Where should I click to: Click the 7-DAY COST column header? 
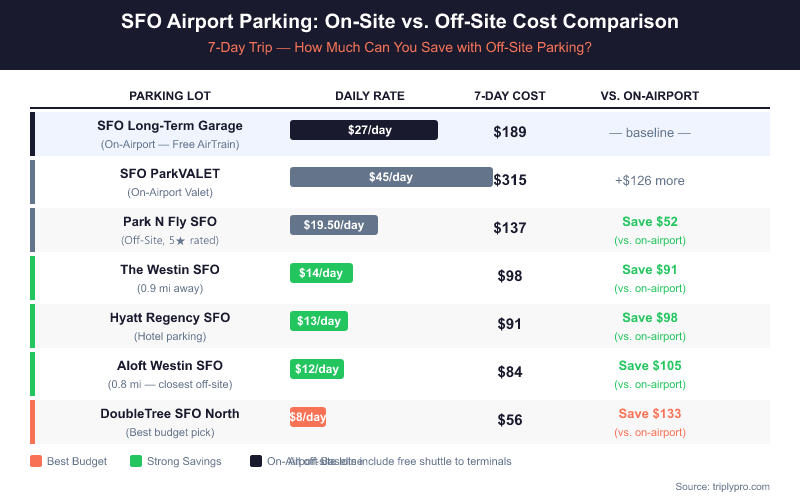[x=510, y=96]
